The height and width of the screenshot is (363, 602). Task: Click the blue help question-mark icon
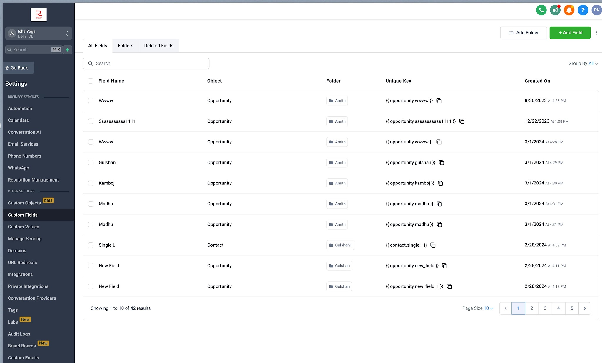[583, 10]
